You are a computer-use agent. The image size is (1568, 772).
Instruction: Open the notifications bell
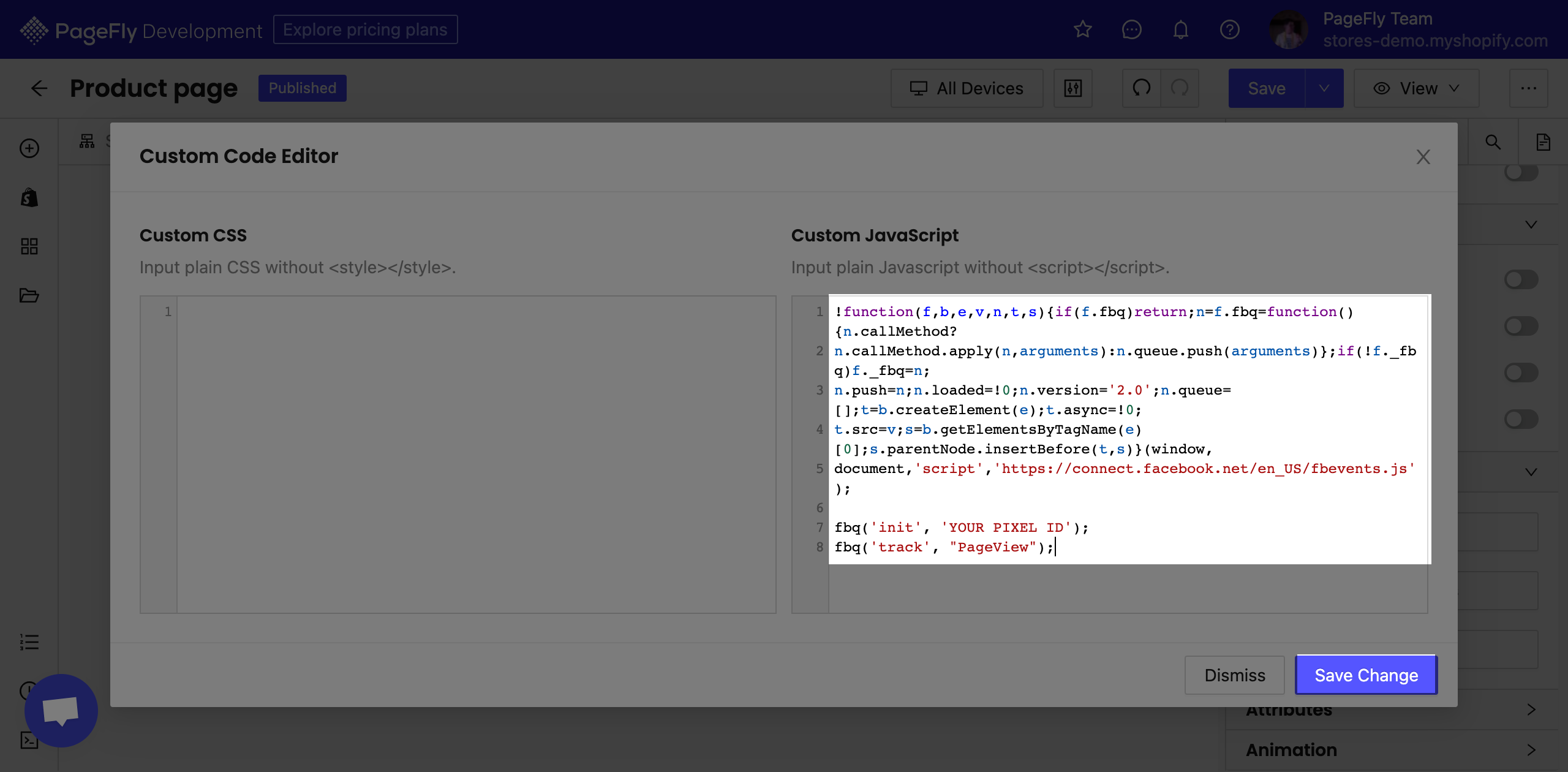1180,29
